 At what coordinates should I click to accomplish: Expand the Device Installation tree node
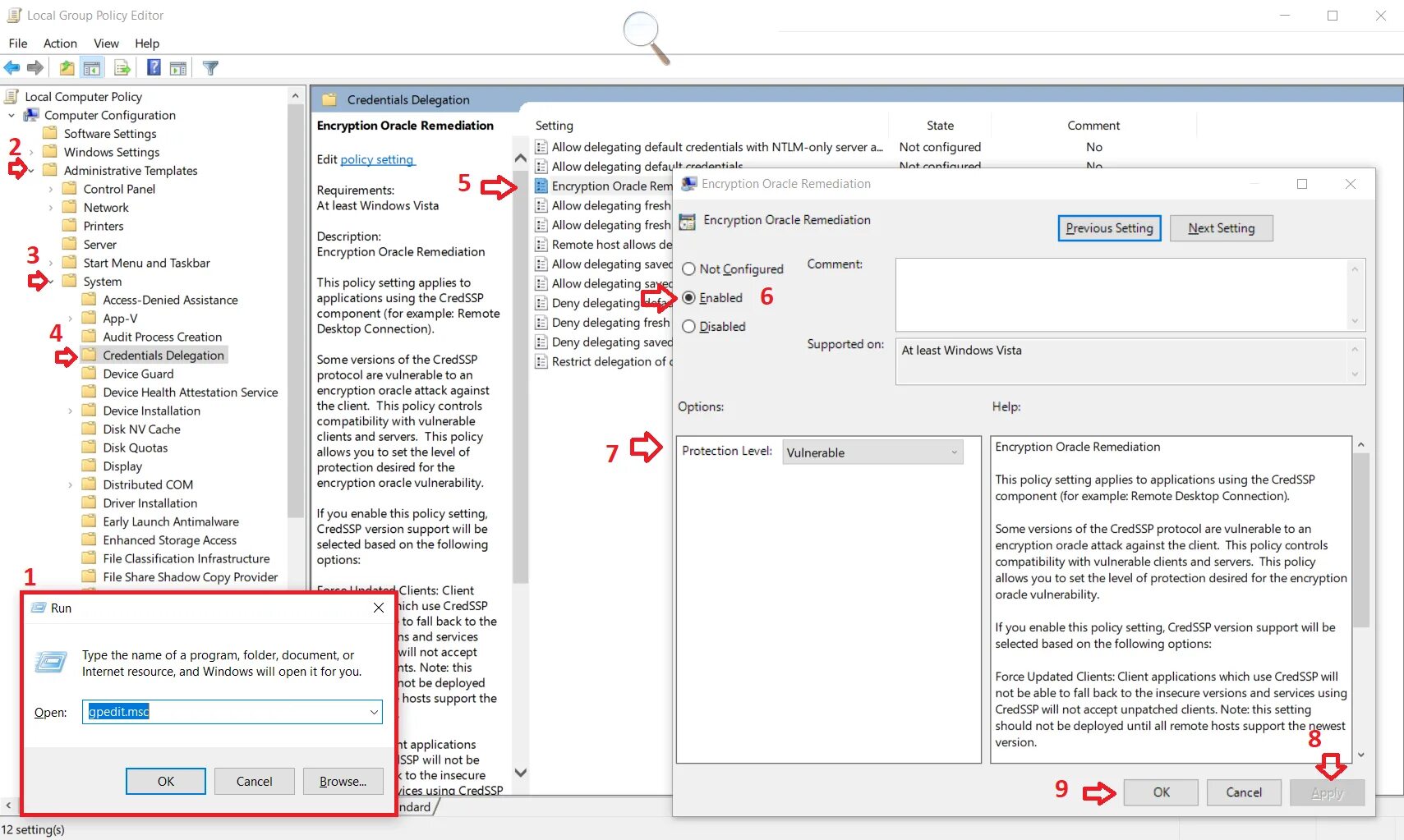point(71,411)
